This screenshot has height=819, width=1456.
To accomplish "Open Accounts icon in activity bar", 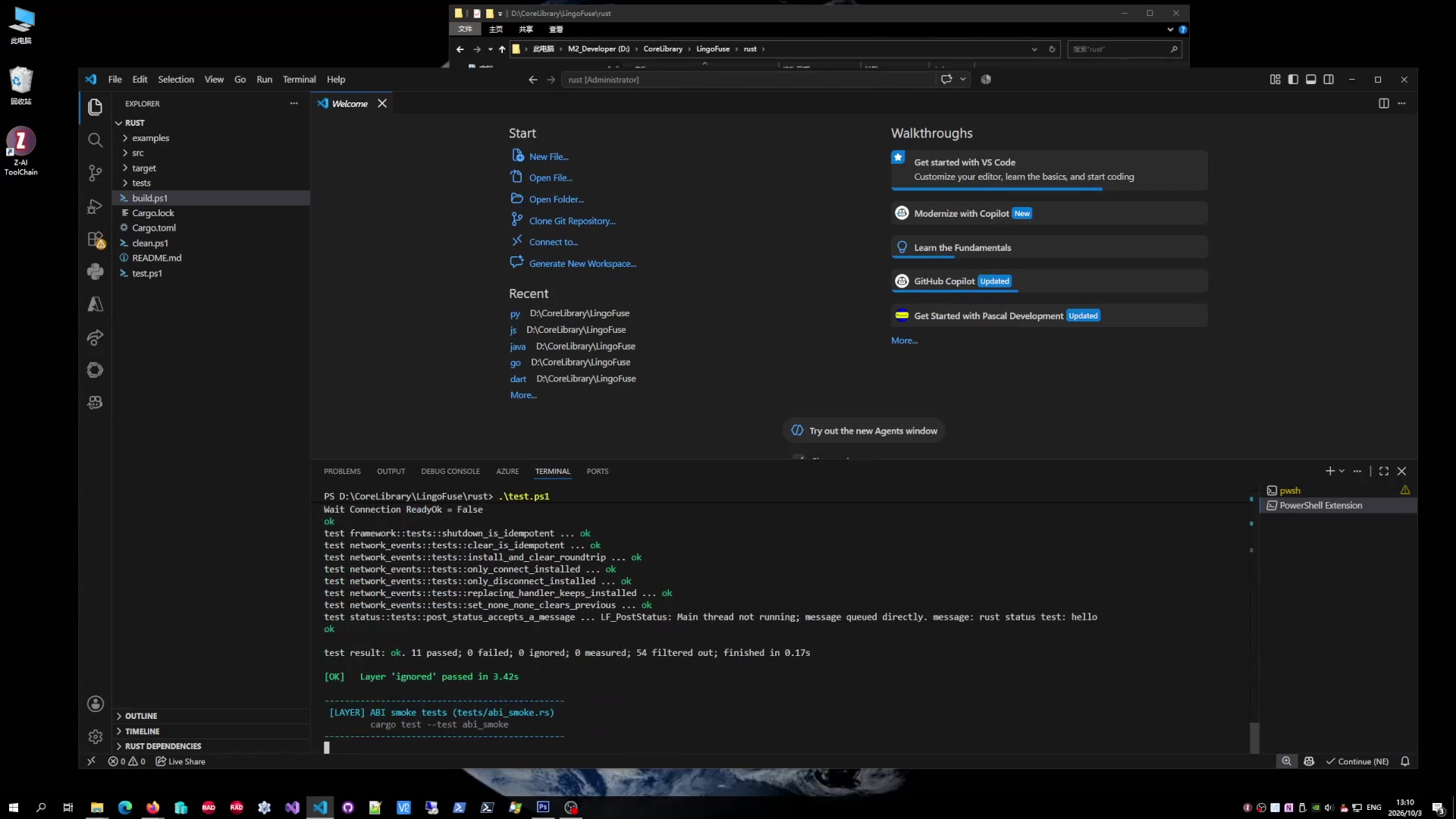I will click(95, 704).
